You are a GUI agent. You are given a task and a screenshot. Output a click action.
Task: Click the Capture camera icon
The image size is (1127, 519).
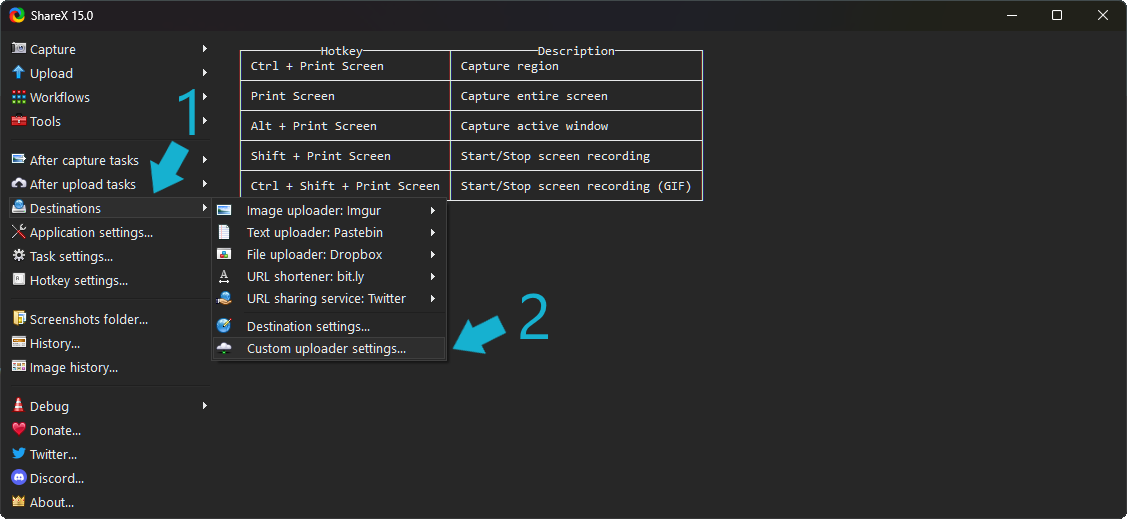click(x=19, y=49)
